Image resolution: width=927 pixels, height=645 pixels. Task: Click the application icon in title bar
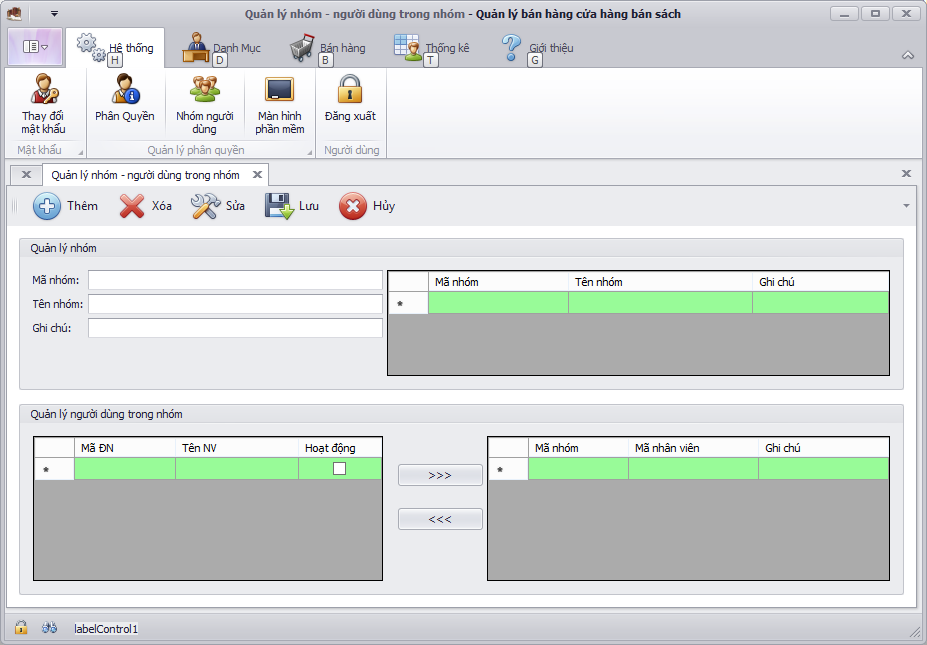(x=14, y=13)
